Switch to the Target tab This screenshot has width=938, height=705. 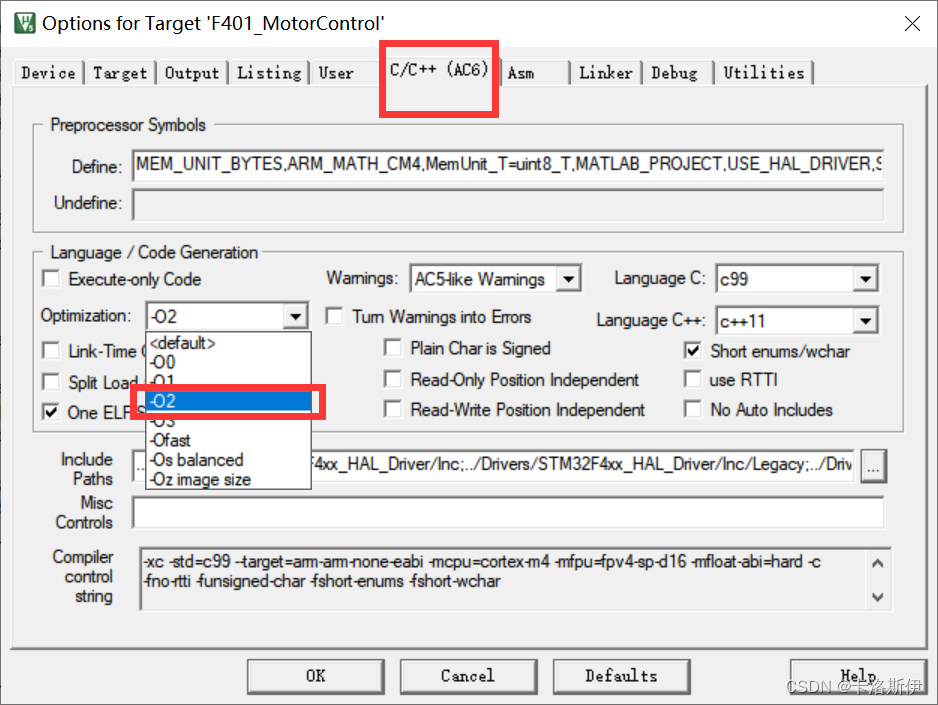click(120, 73)
